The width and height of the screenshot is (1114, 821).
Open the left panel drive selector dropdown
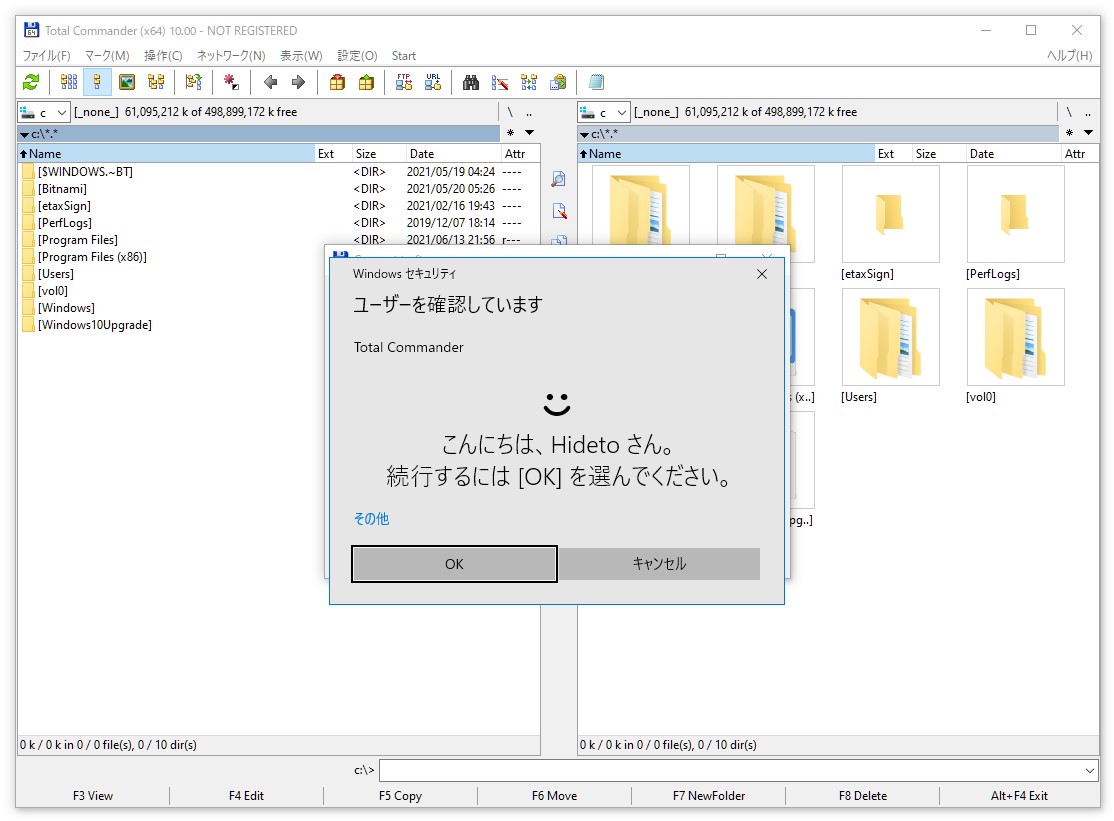(x=43, y=112)
